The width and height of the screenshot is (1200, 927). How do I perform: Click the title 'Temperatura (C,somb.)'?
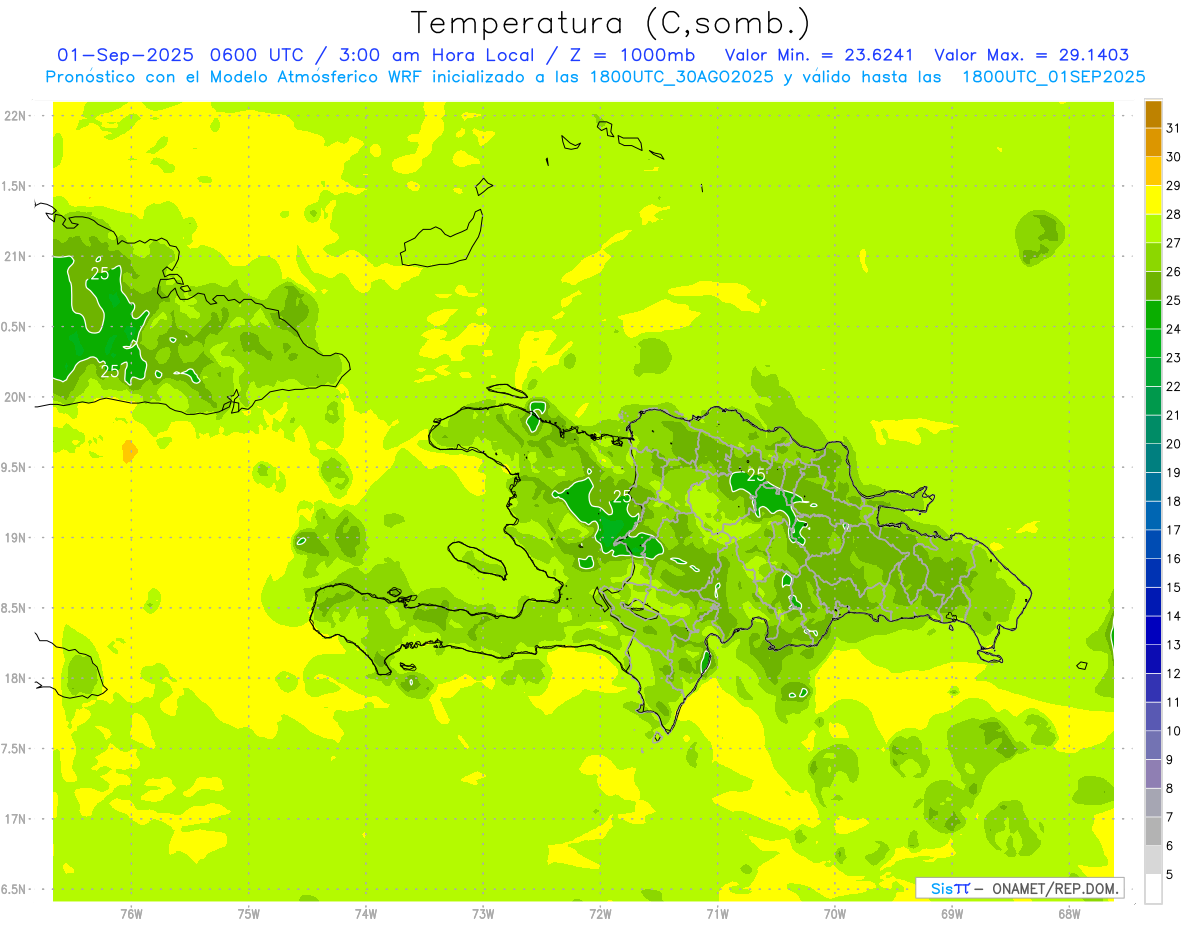point(610,23)
